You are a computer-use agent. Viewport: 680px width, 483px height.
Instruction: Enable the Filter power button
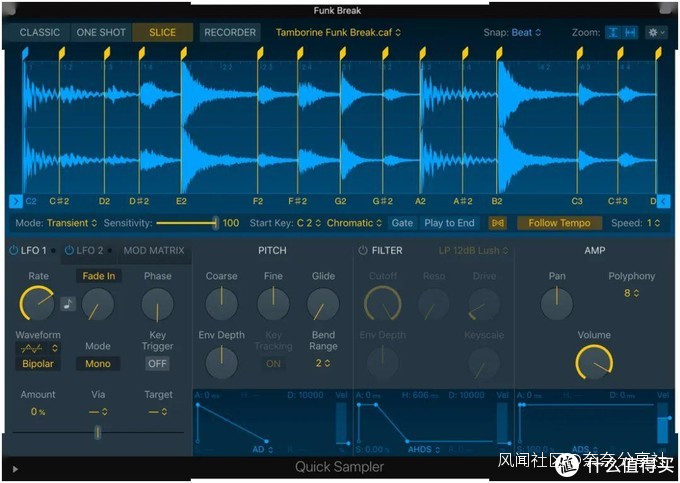pos(363,250)
